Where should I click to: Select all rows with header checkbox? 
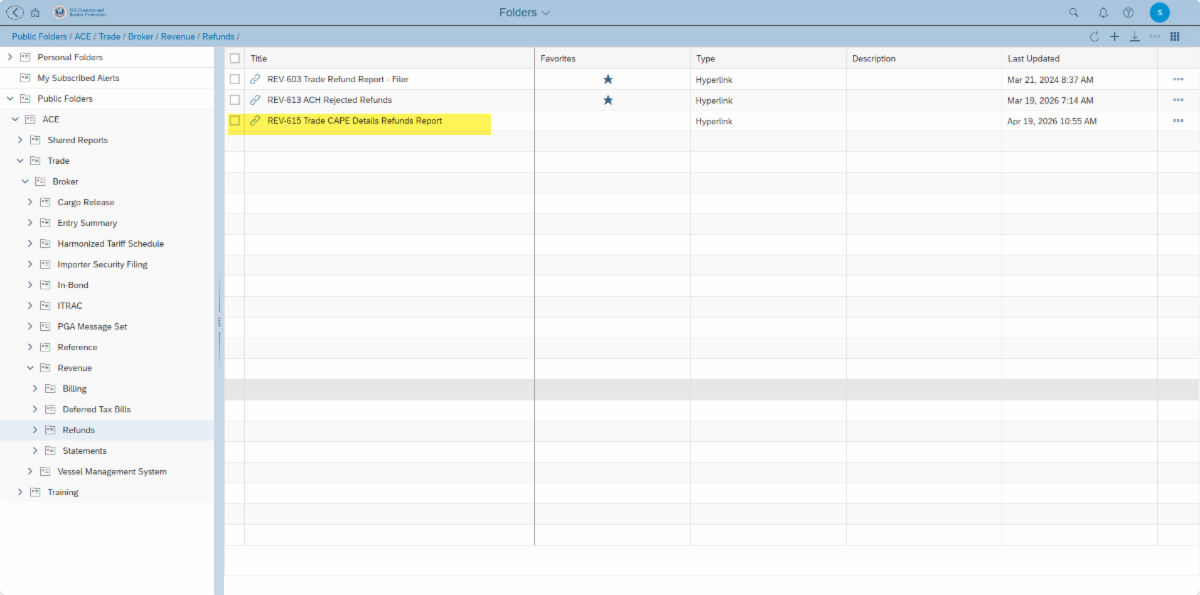click(x=235, y=58)
